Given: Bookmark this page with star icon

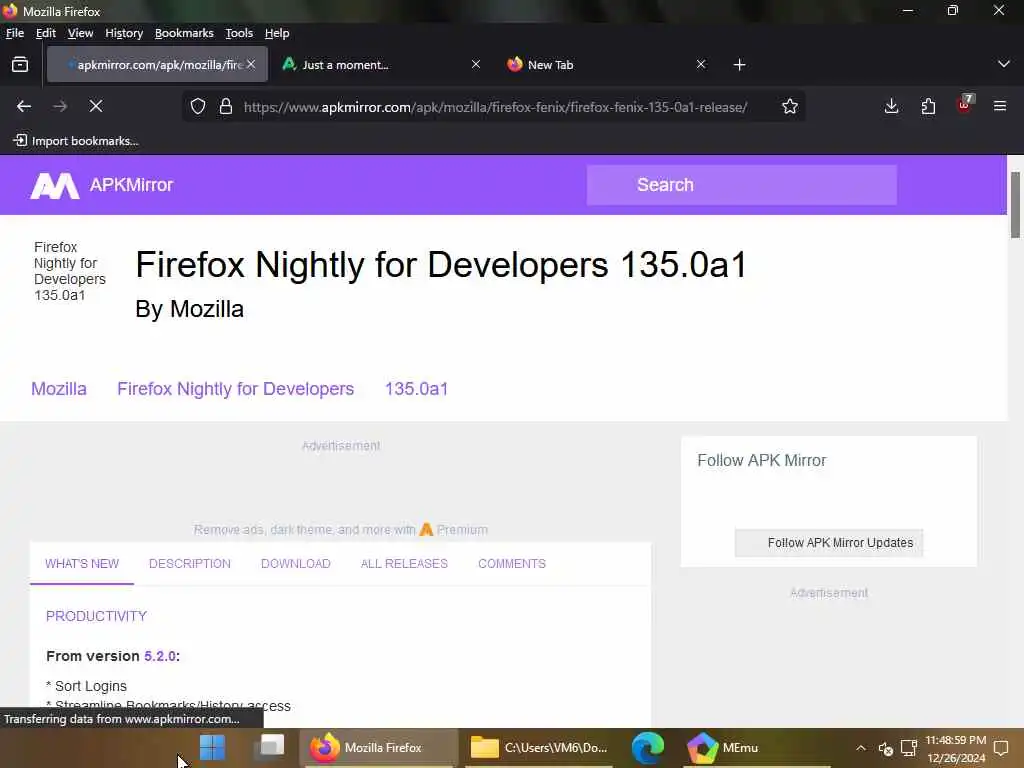Looking at the screenshot, I should pos(790,106).
